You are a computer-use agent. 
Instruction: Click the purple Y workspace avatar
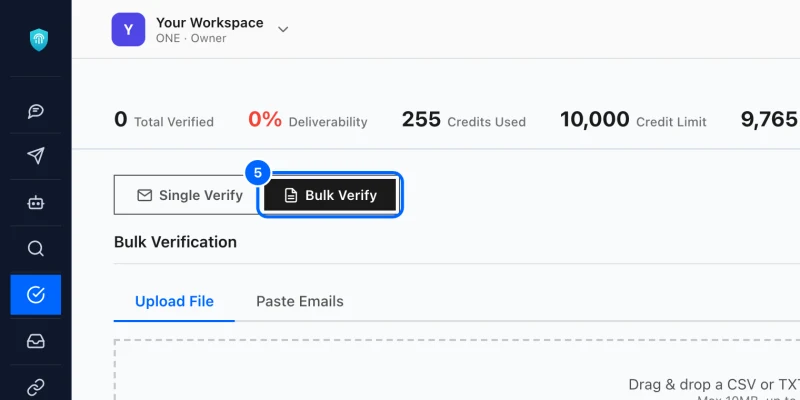(128, 30)
